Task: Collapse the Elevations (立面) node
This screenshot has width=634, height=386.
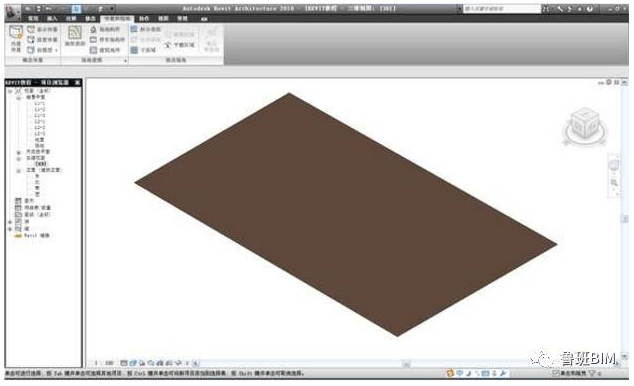Action: pos(19,171)
